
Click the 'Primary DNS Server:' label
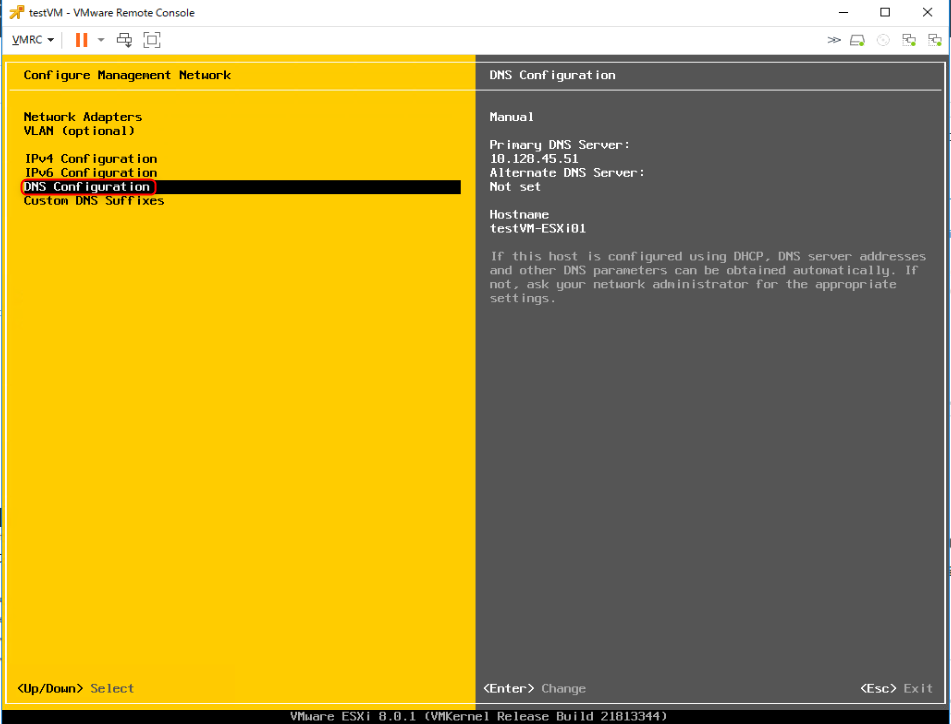point(559,144)
